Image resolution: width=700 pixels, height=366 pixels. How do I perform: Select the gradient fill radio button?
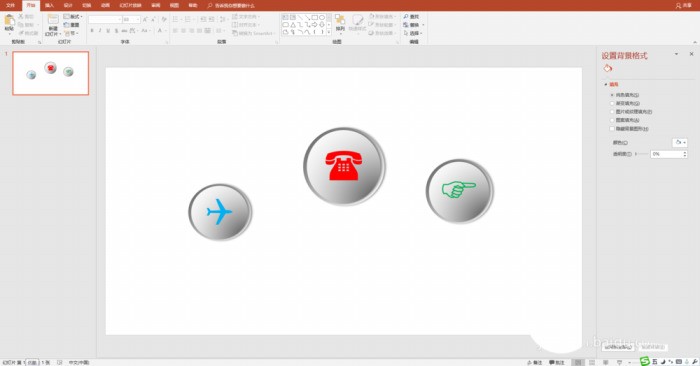pos(612,104)
